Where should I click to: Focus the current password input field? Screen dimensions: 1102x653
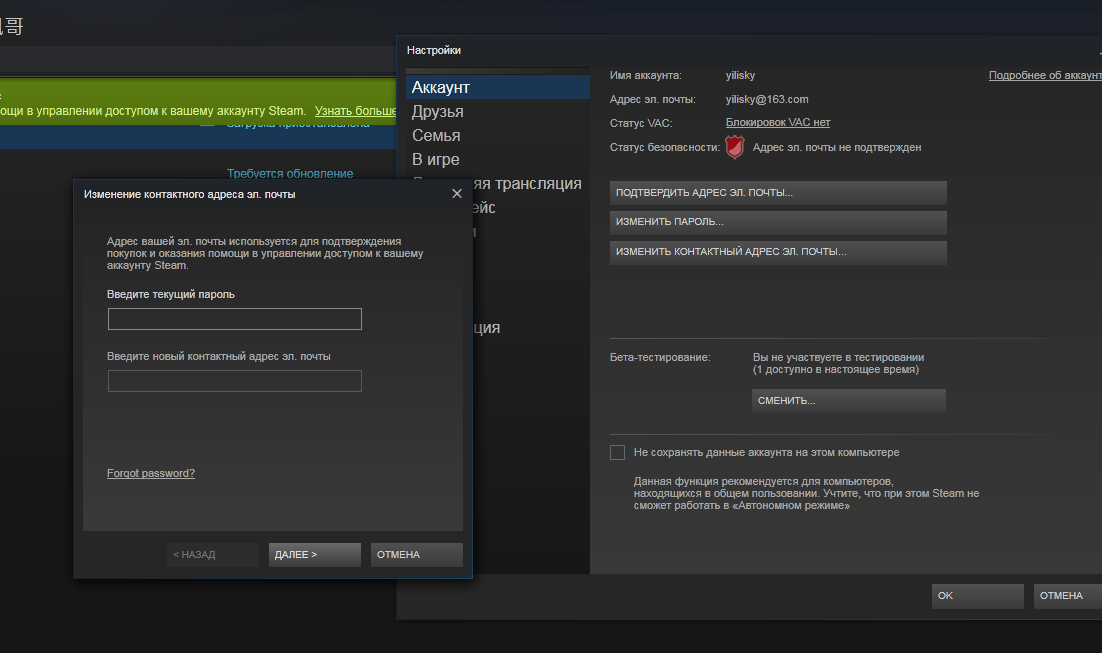click(x=235, y=319)
